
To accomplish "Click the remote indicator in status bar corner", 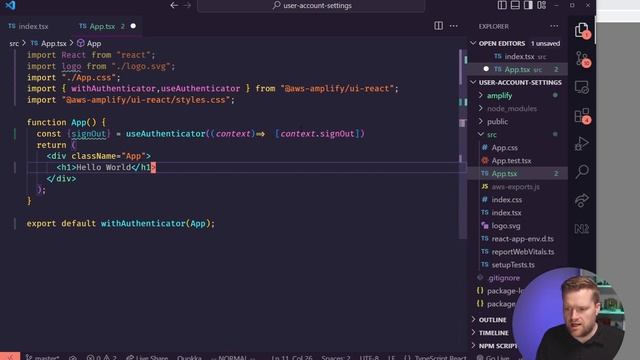I will 10,356.
